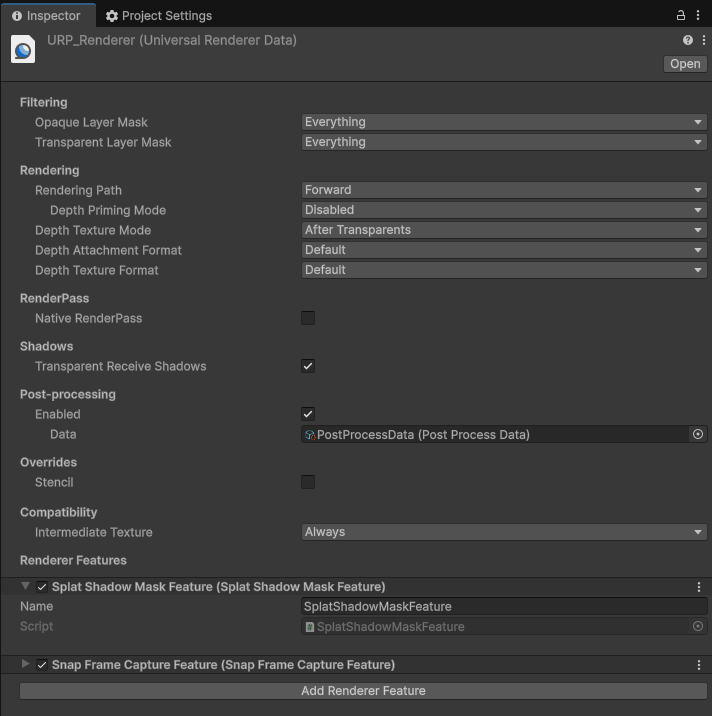The image size is (712, 716).
Task: Open Splat Shadow Mask Feature options menu
Action: point(699,587)
